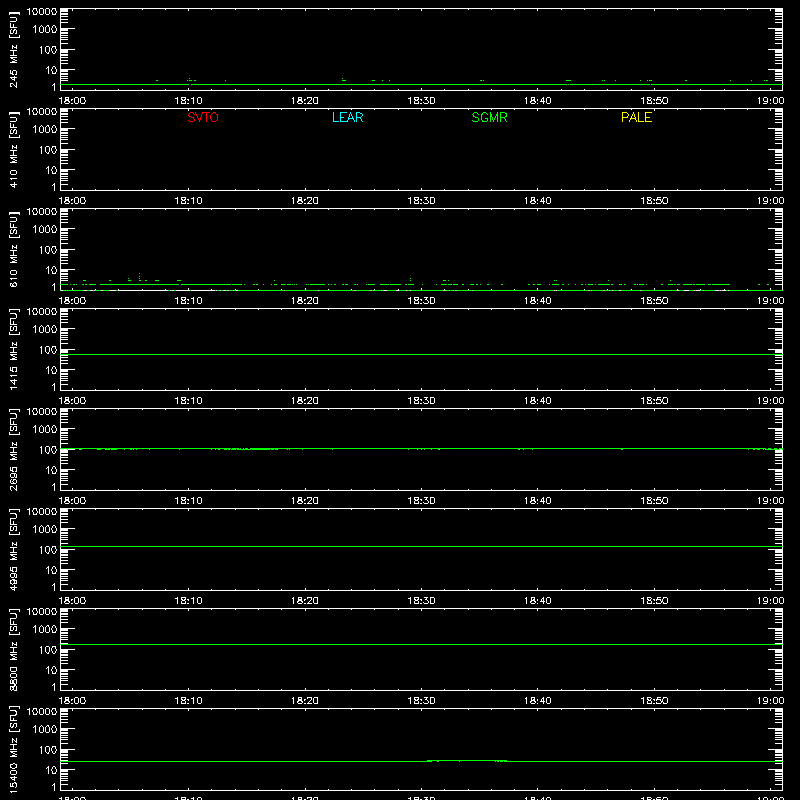
Task: Click the 10 tick on 15400 MHz axis
Action: coord(52,770)
